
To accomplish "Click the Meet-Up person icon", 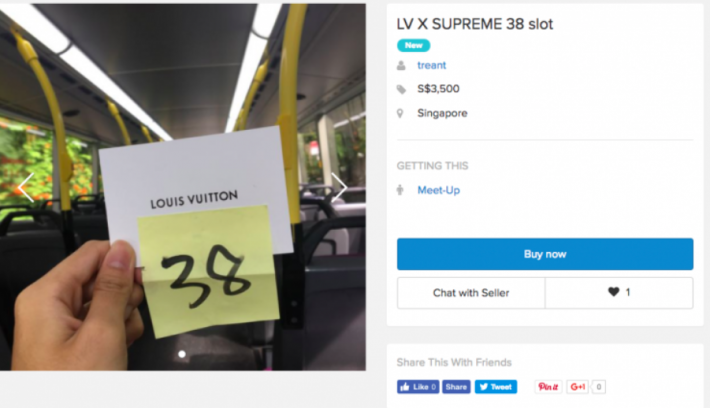I will [x=400, y=190].
